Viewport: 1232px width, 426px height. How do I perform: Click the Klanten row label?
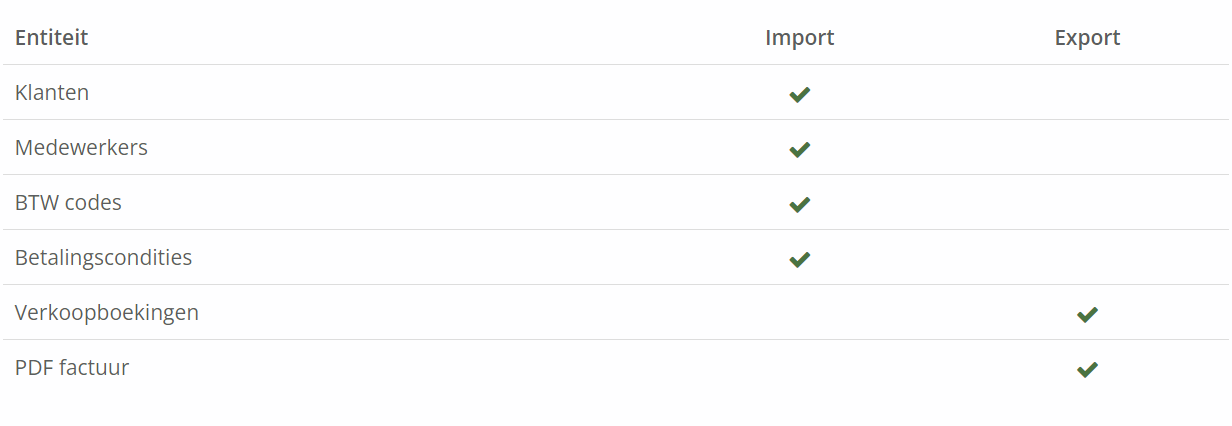(x=52, y=93)
